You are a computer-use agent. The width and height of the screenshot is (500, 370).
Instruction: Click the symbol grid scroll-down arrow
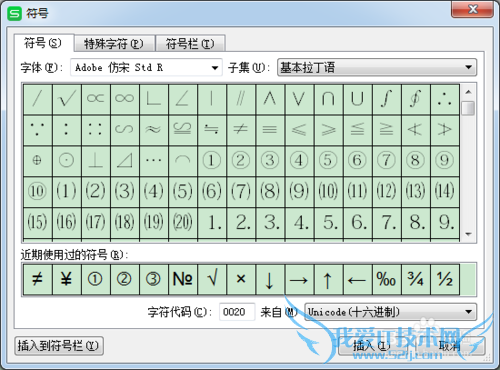[x=468, y=234]
